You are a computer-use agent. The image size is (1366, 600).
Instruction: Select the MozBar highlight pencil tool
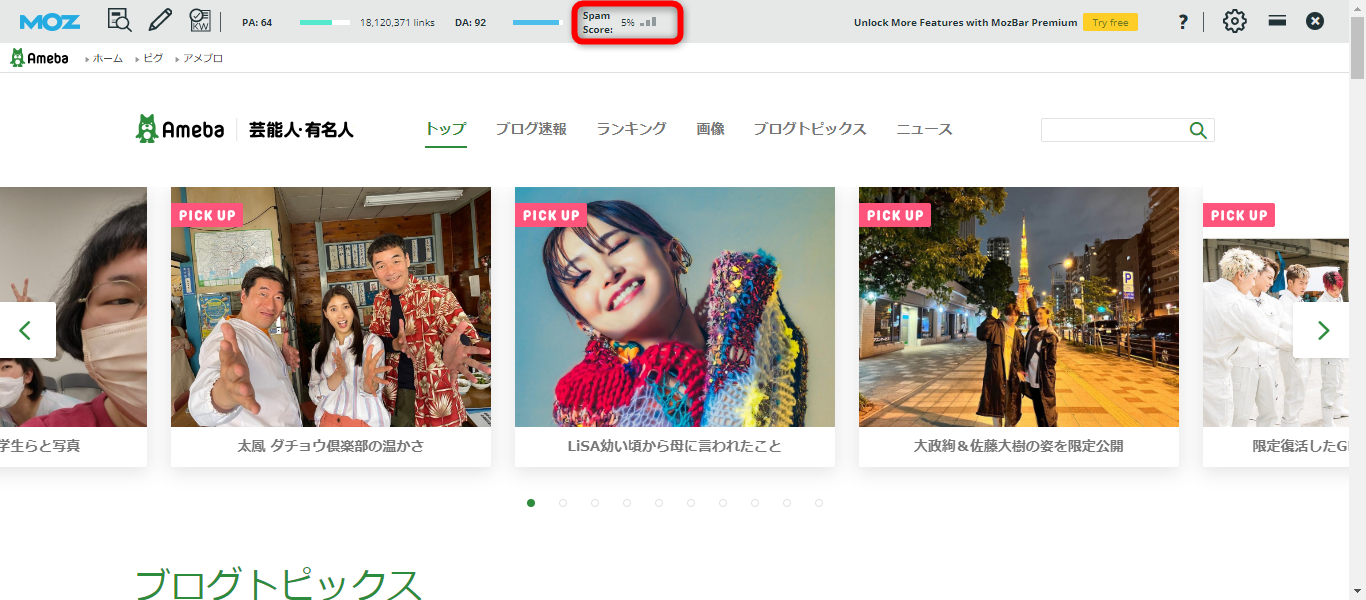point(160,21)
